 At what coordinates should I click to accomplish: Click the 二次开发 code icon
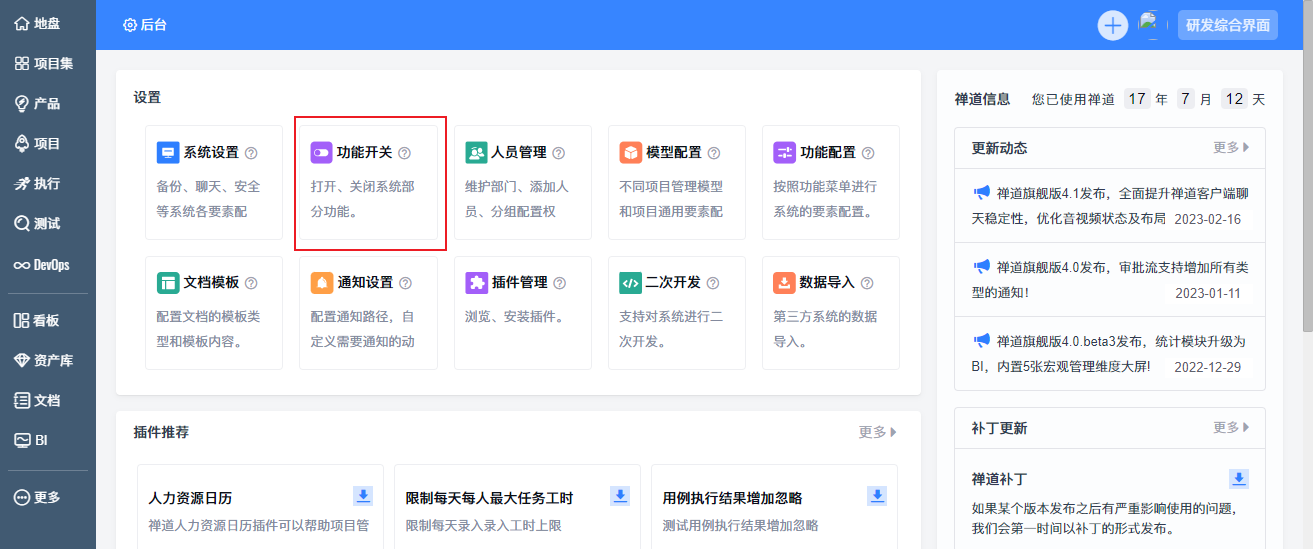click(x=630, y=283)
